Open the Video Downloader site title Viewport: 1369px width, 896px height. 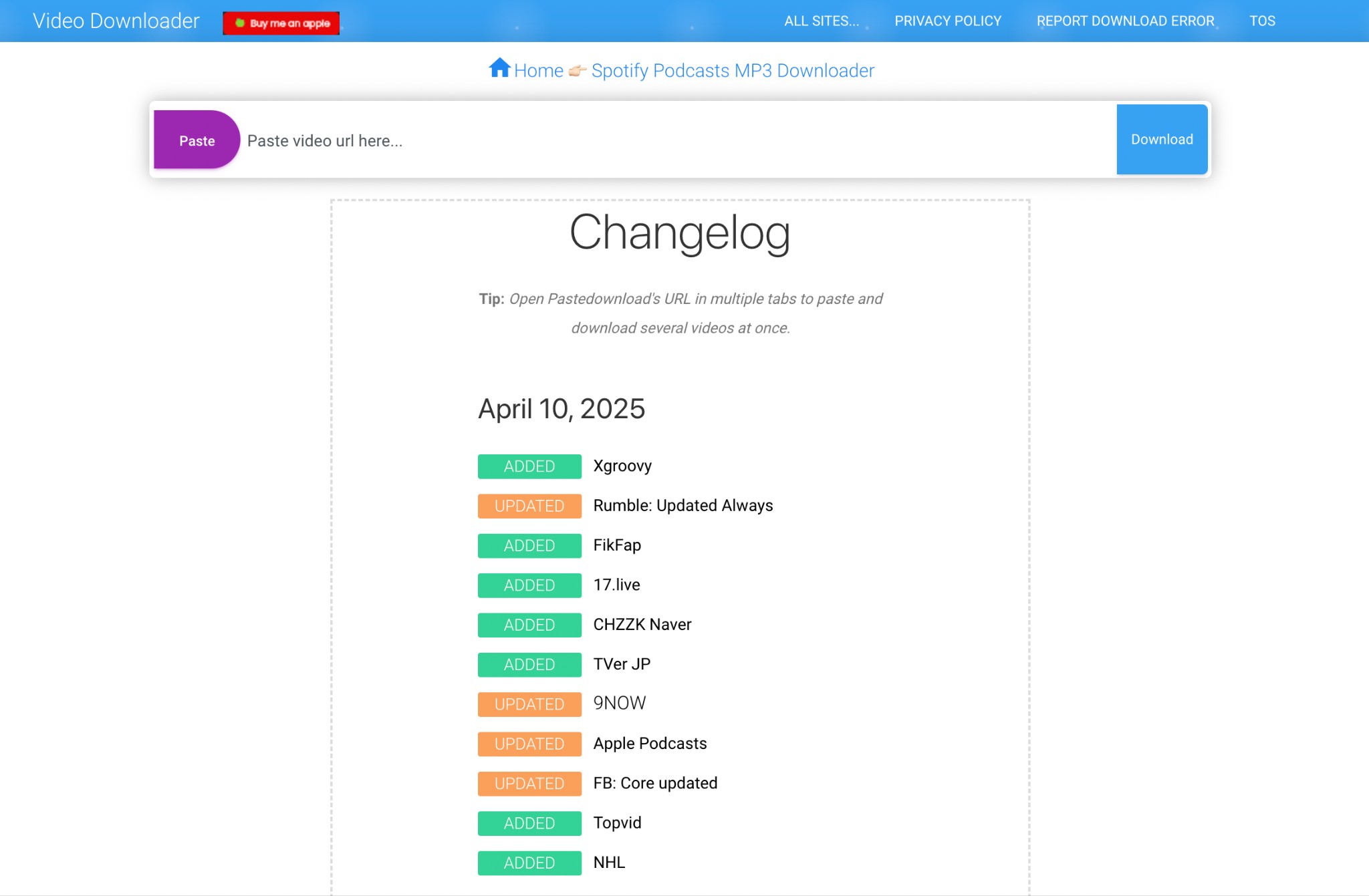(116, 21)
